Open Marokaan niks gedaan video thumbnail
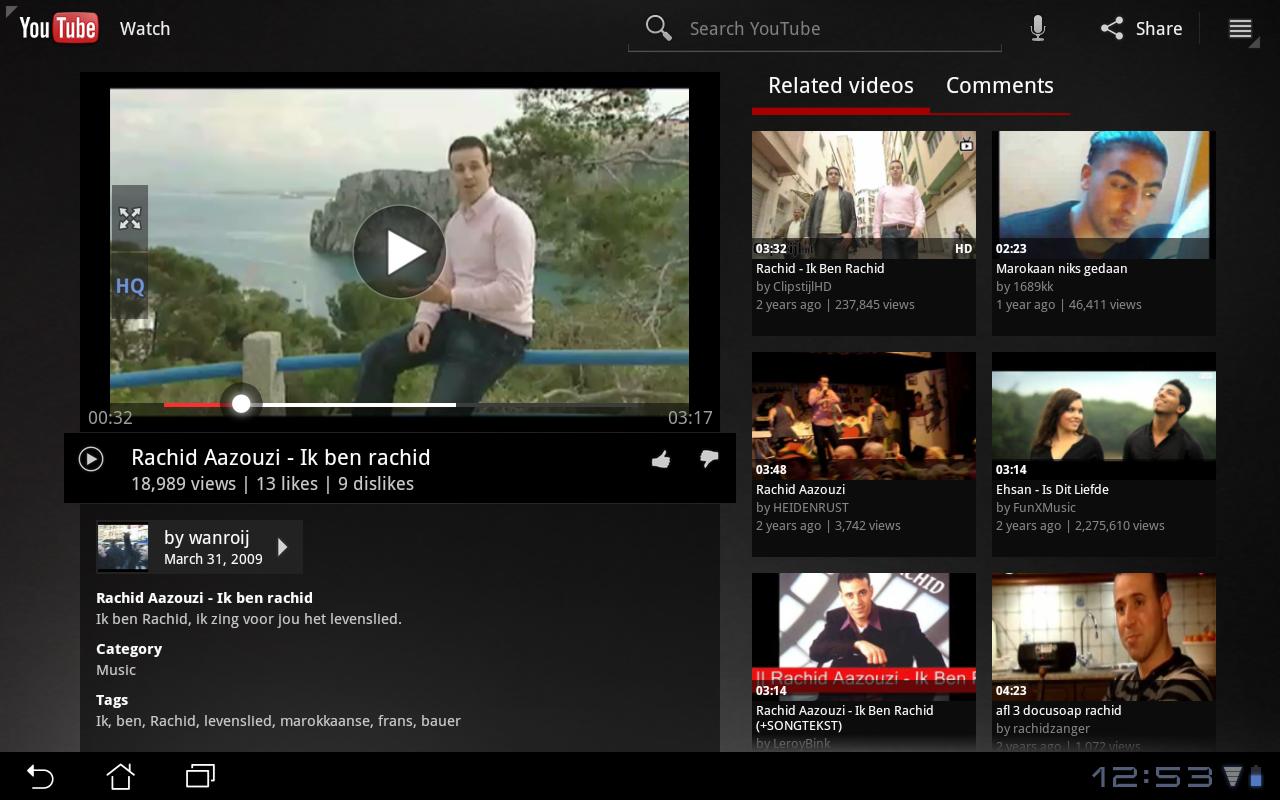Screen dimensions: 1280x800 (x=1103, y=196)
